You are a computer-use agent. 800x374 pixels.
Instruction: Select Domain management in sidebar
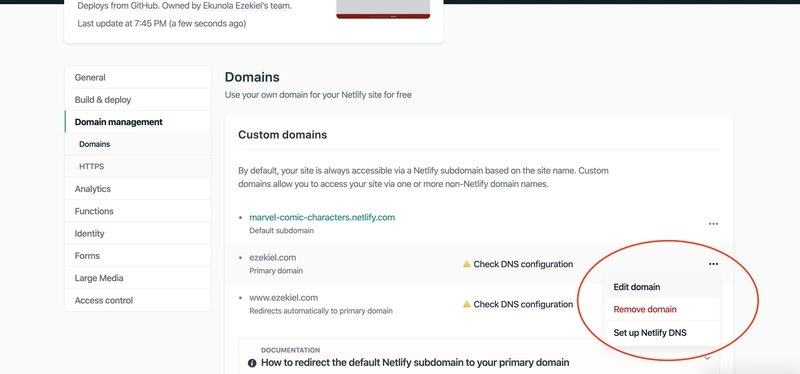point(138,122)
